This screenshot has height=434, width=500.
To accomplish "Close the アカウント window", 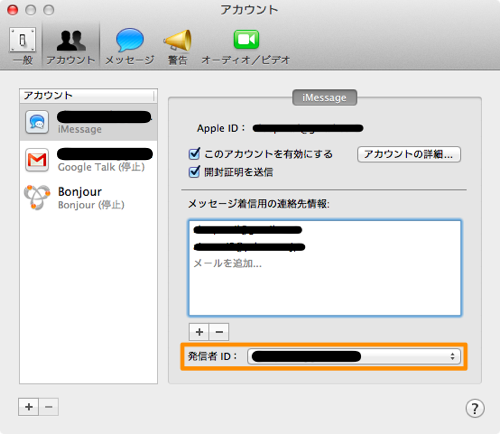I will click(13, 10).
